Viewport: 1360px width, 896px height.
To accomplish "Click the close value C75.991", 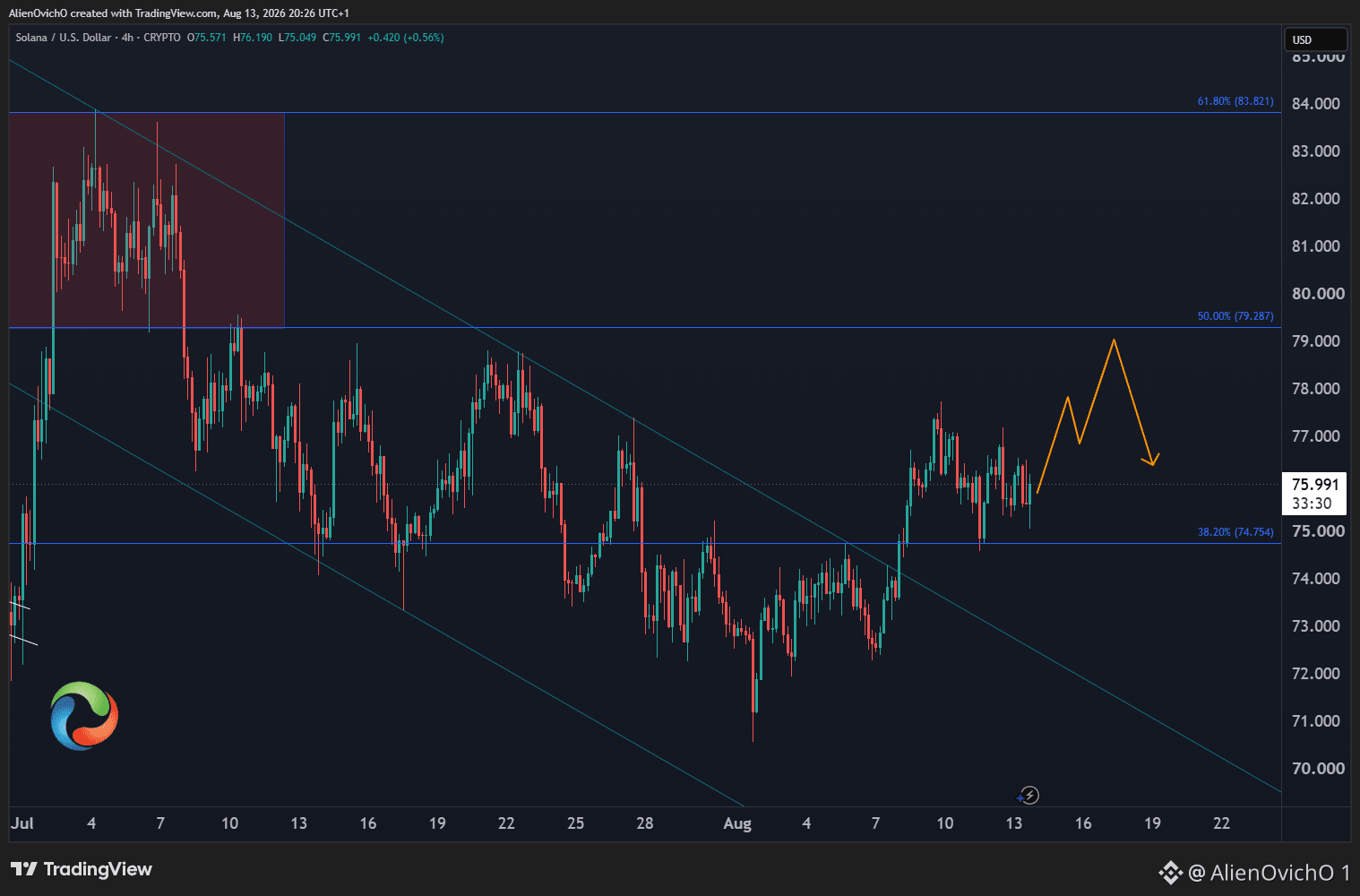I will [x=342, y=38].
